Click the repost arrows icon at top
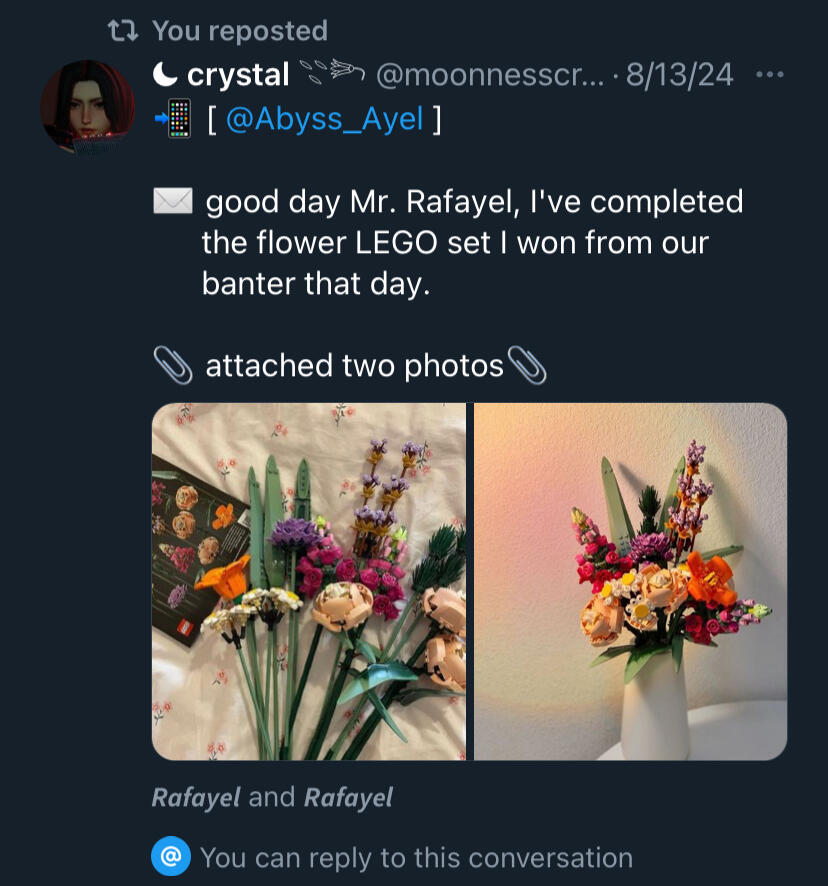The image size is (828, 886). pyautogui.click(x=122, y=31)
